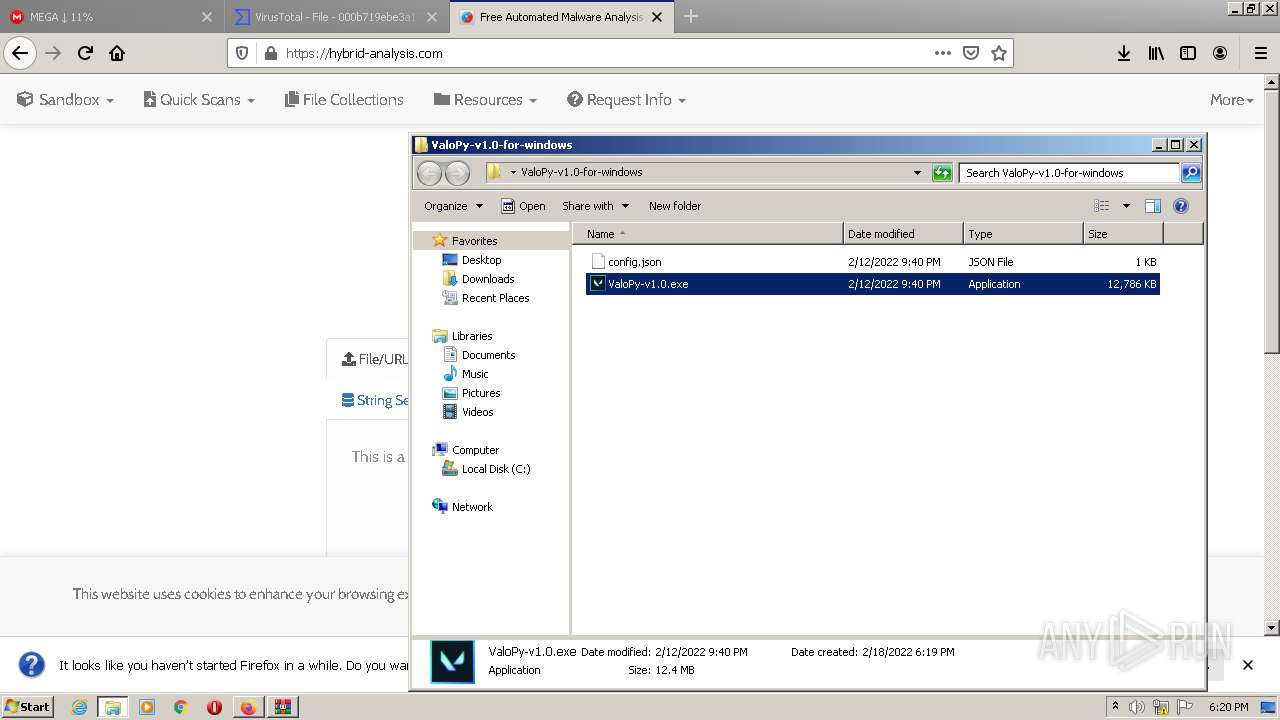Expand the view options dropdown arrow
The height and width of the screenshot is (720, 1280).
point(1126,206)
